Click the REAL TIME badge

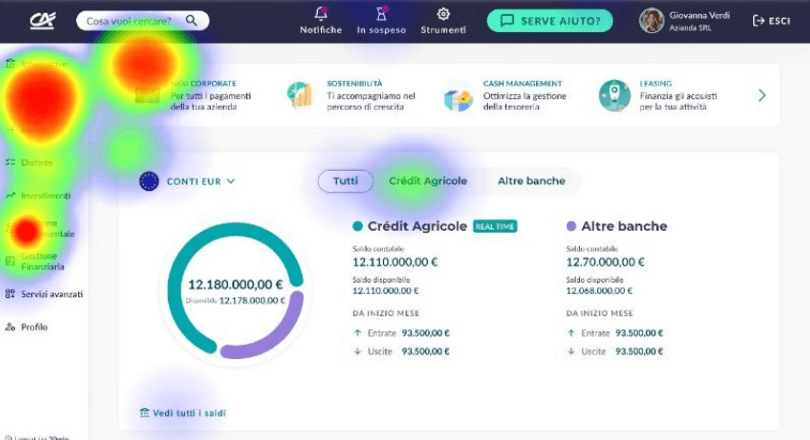tap(495, 226)
